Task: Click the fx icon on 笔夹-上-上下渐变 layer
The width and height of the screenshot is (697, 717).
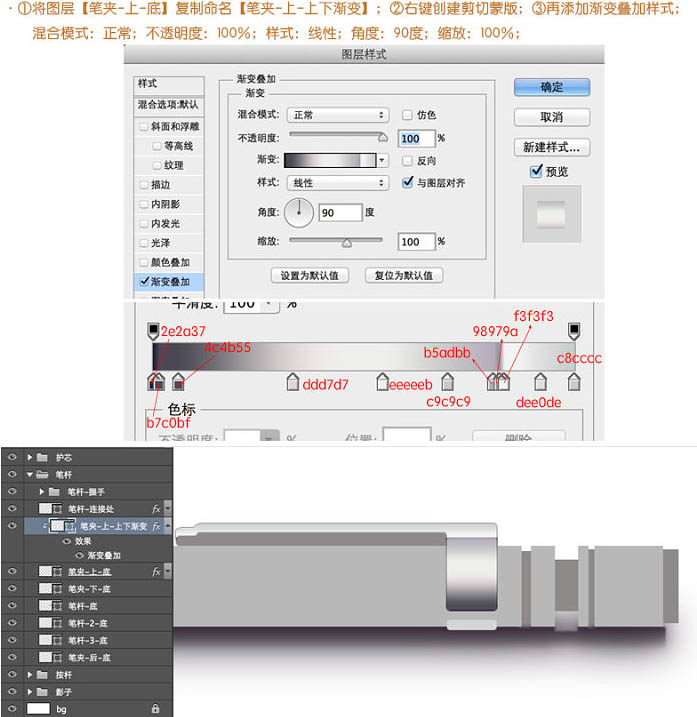Action: click(x=156, y=526)
